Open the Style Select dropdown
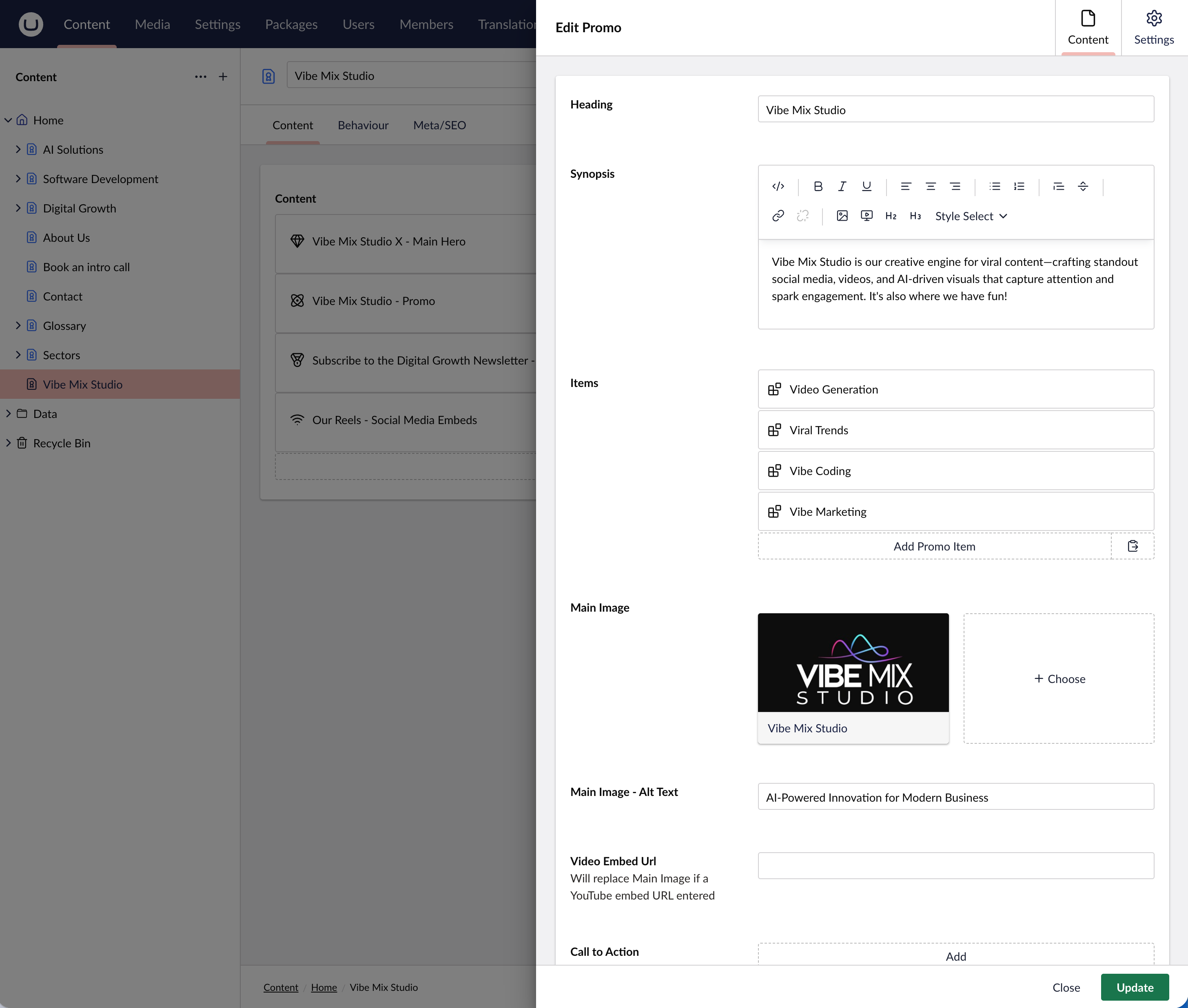1188x1008 pixels. [971, 216]
